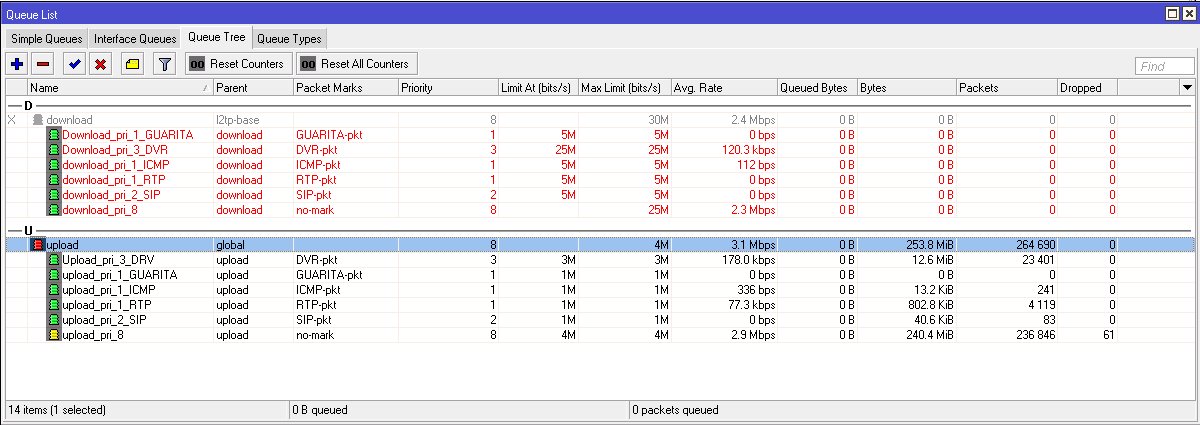
Task: Select the download_pri_8 row name
Action: pyautogui.click(x=98, y=210)
